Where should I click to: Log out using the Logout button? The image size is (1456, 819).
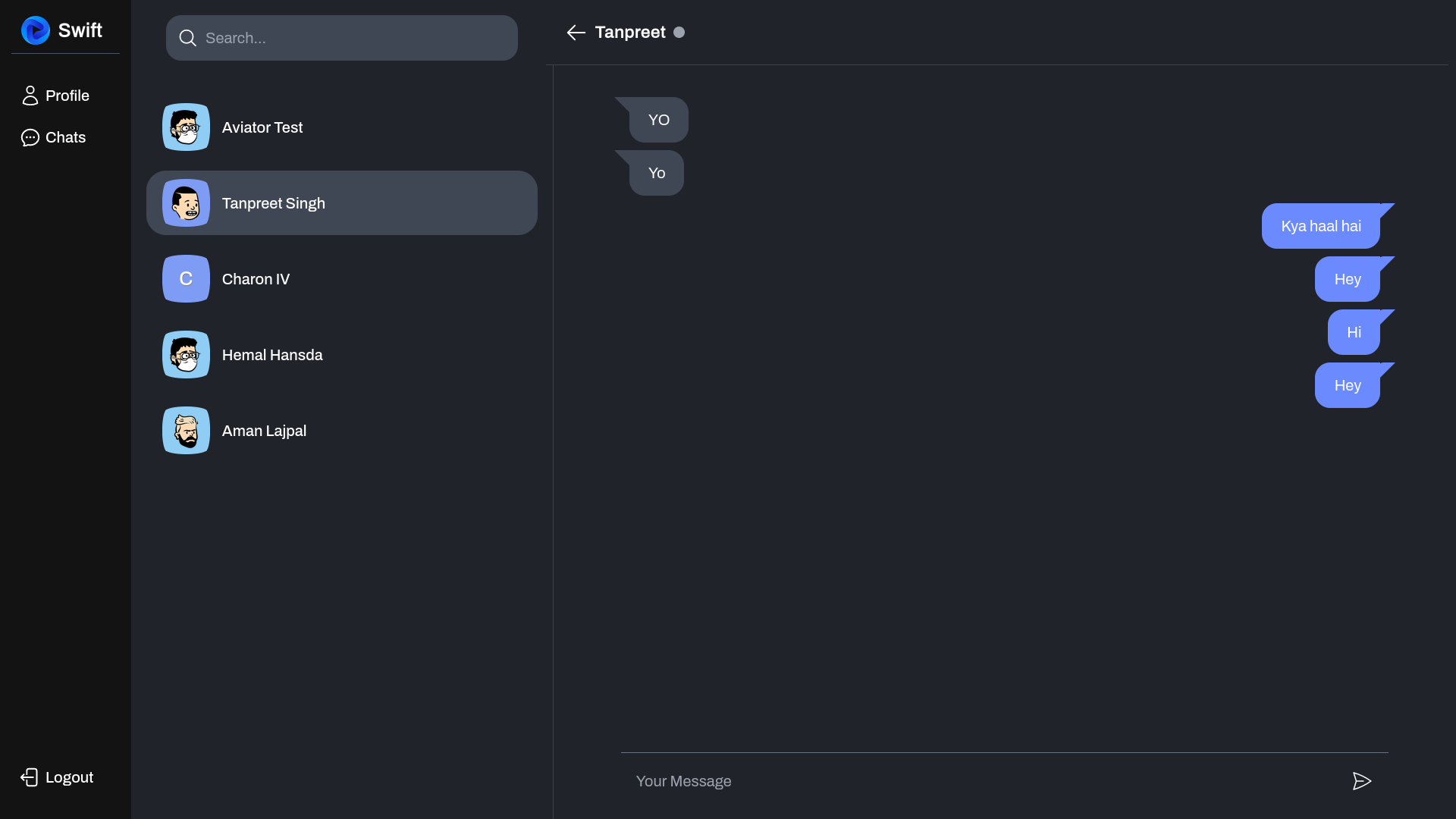coord(68,777)
